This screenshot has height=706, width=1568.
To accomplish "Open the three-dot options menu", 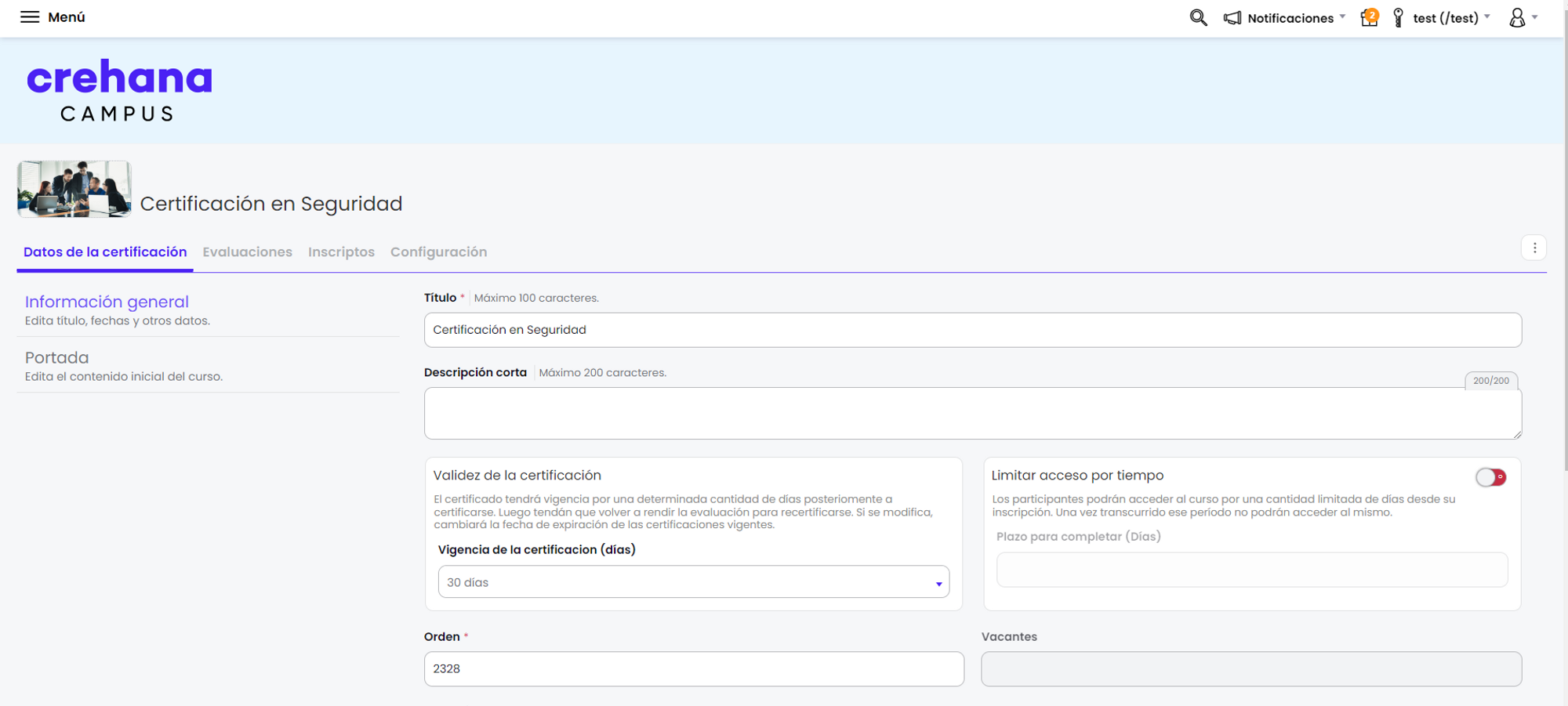I will click(x=1534, y=248).
